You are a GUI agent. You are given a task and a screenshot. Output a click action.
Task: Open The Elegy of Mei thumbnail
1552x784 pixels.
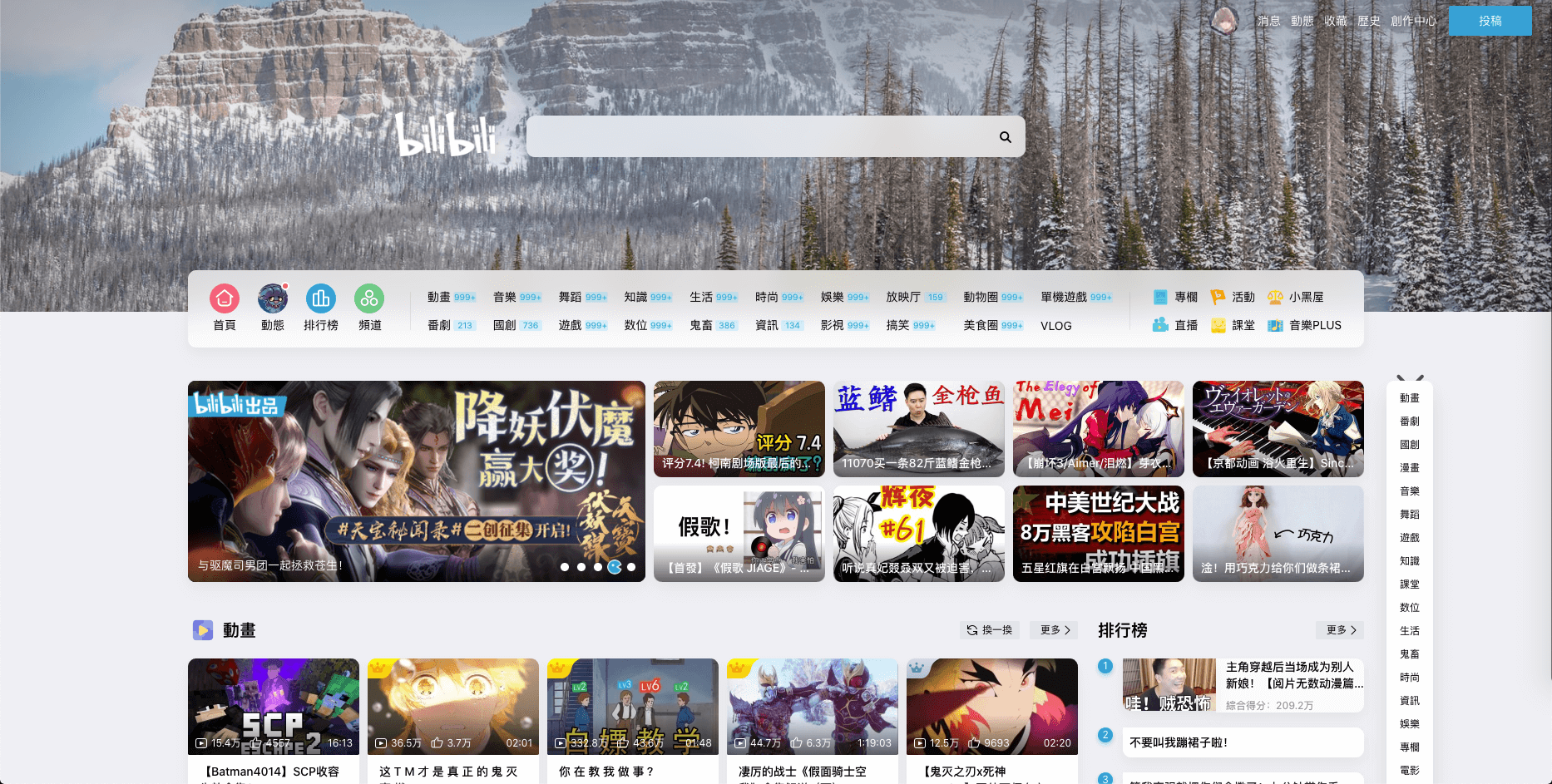[x=1099, y=429]
